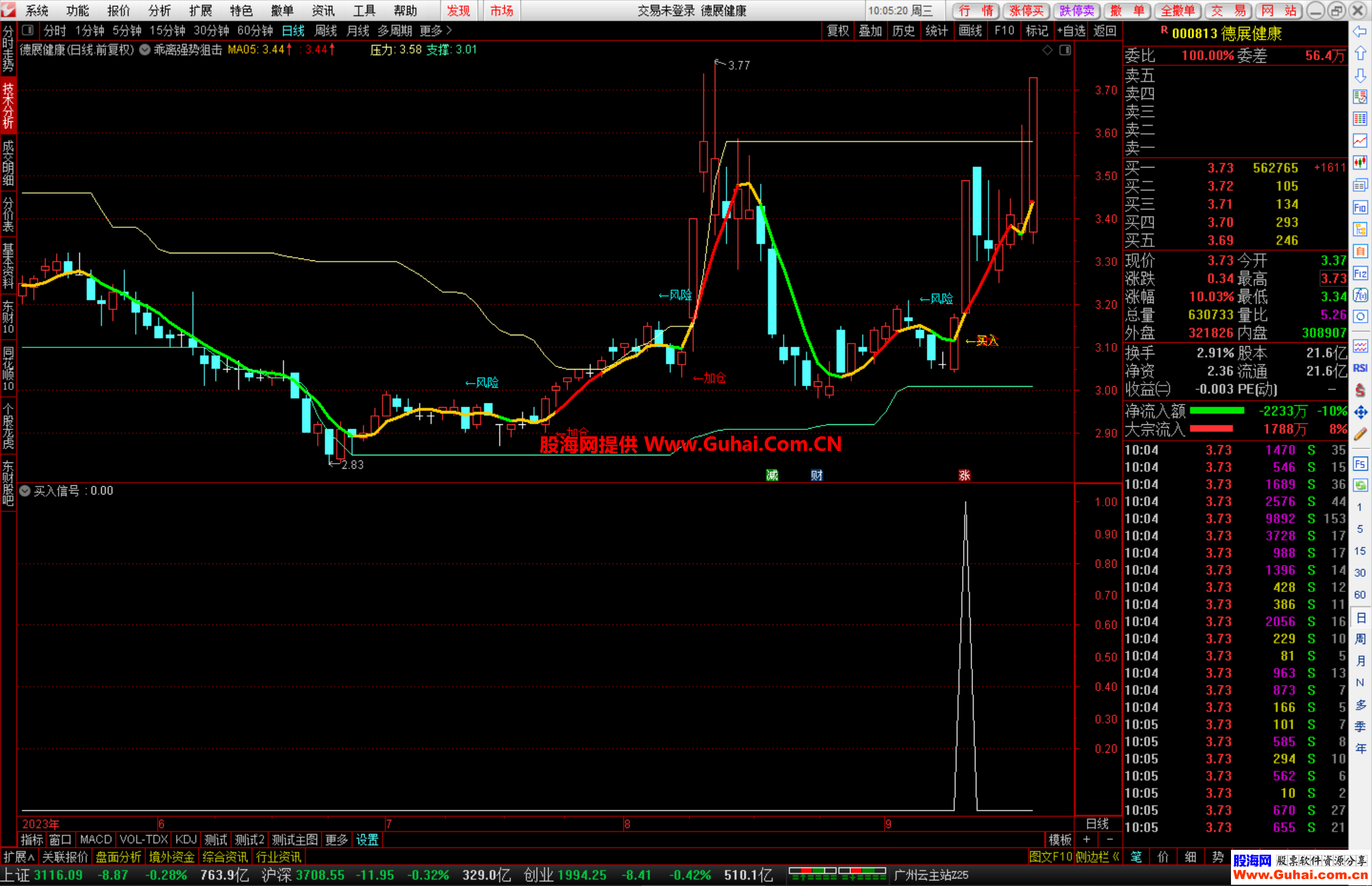Viewport: 1372px width, 886px height.
Task: Collapse the 侧边栏 sidebar toggle
Action: tap(1097, 857)
